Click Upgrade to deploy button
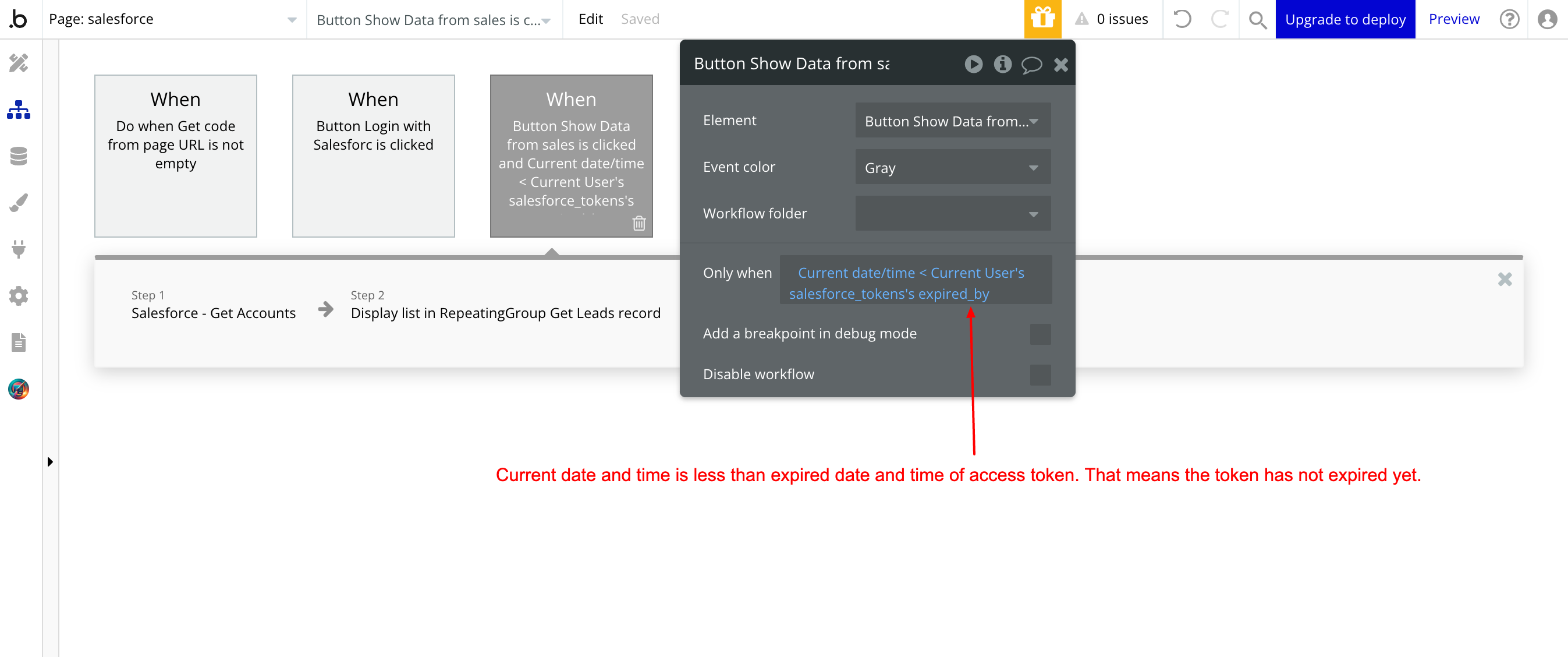Viewport: 1568px width, 657px height. click(x=1345, y=19)
